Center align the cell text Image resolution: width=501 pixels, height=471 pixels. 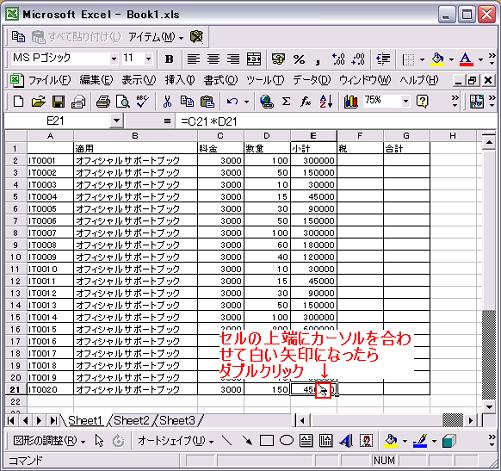(x=213, y=59)
